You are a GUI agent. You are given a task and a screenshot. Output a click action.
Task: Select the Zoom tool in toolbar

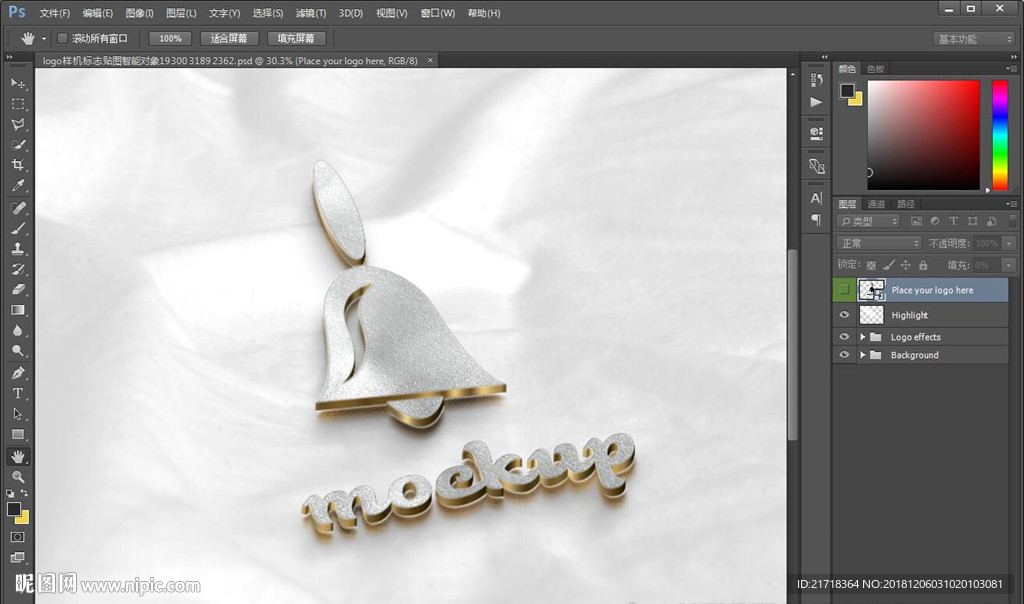click(18, 477)
